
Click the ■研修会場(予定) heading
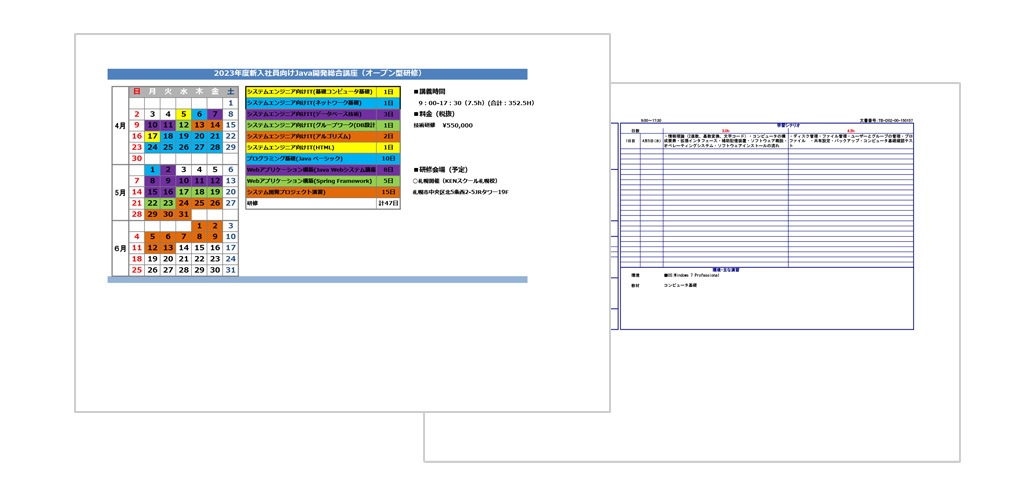coord(441,170)
